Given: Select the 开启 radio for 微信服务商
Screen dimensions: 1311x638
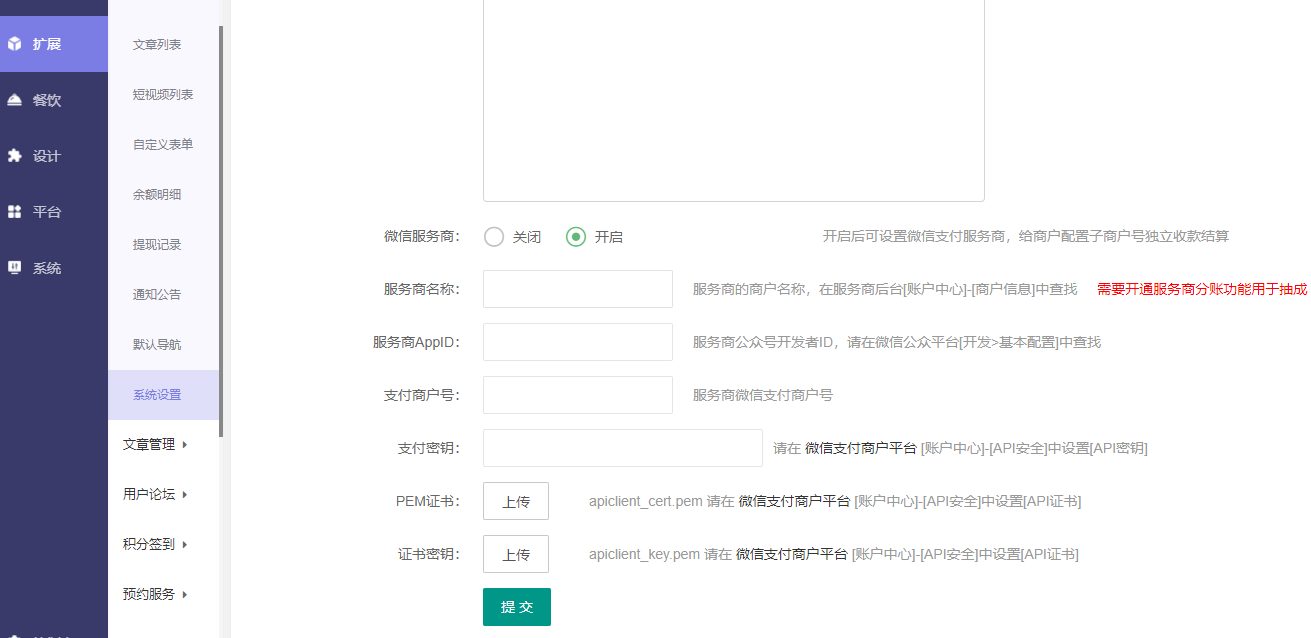Looking at the screenshot, I should pos(576,237).
